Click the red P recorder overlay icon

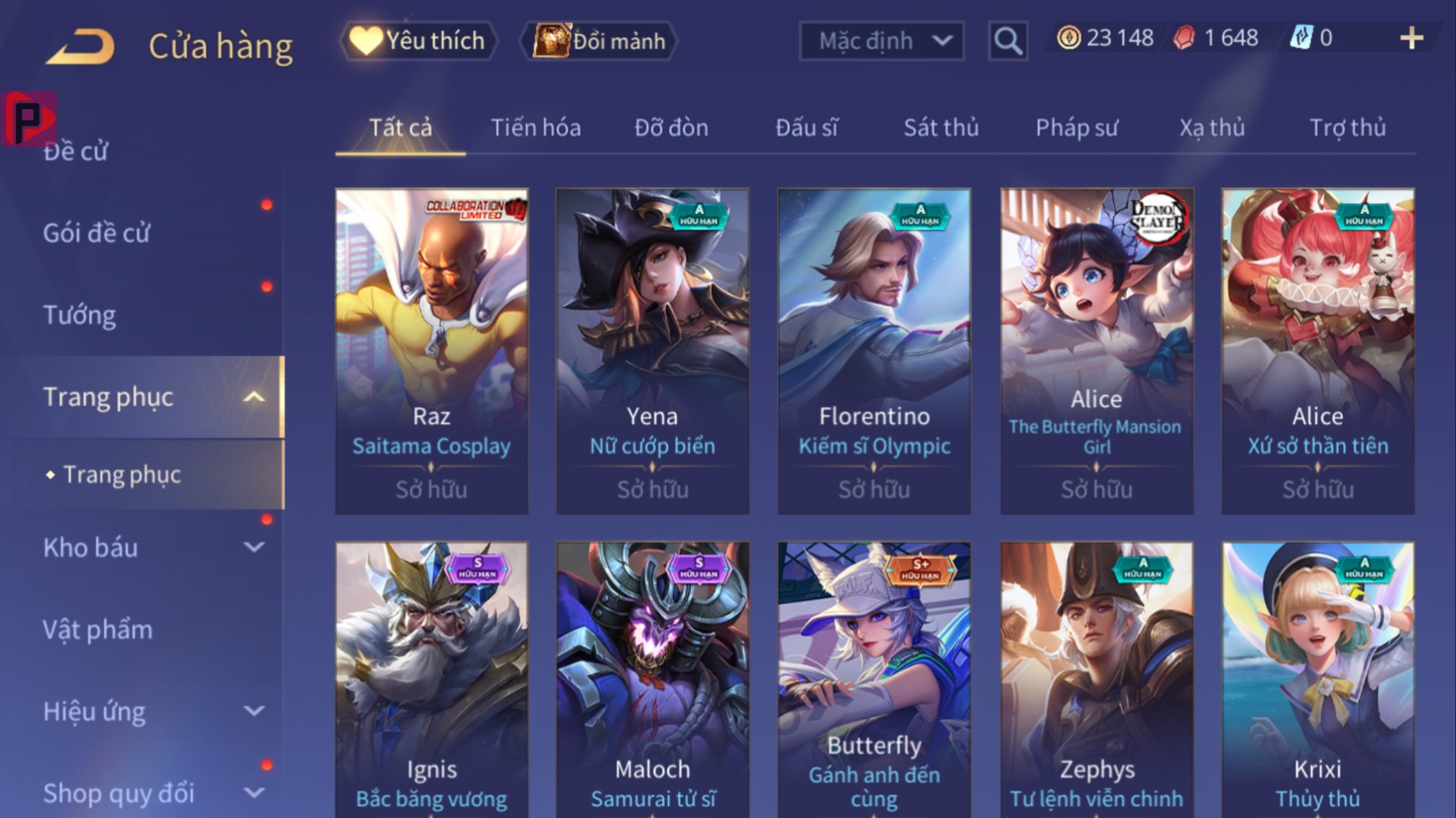click(29, 118)
